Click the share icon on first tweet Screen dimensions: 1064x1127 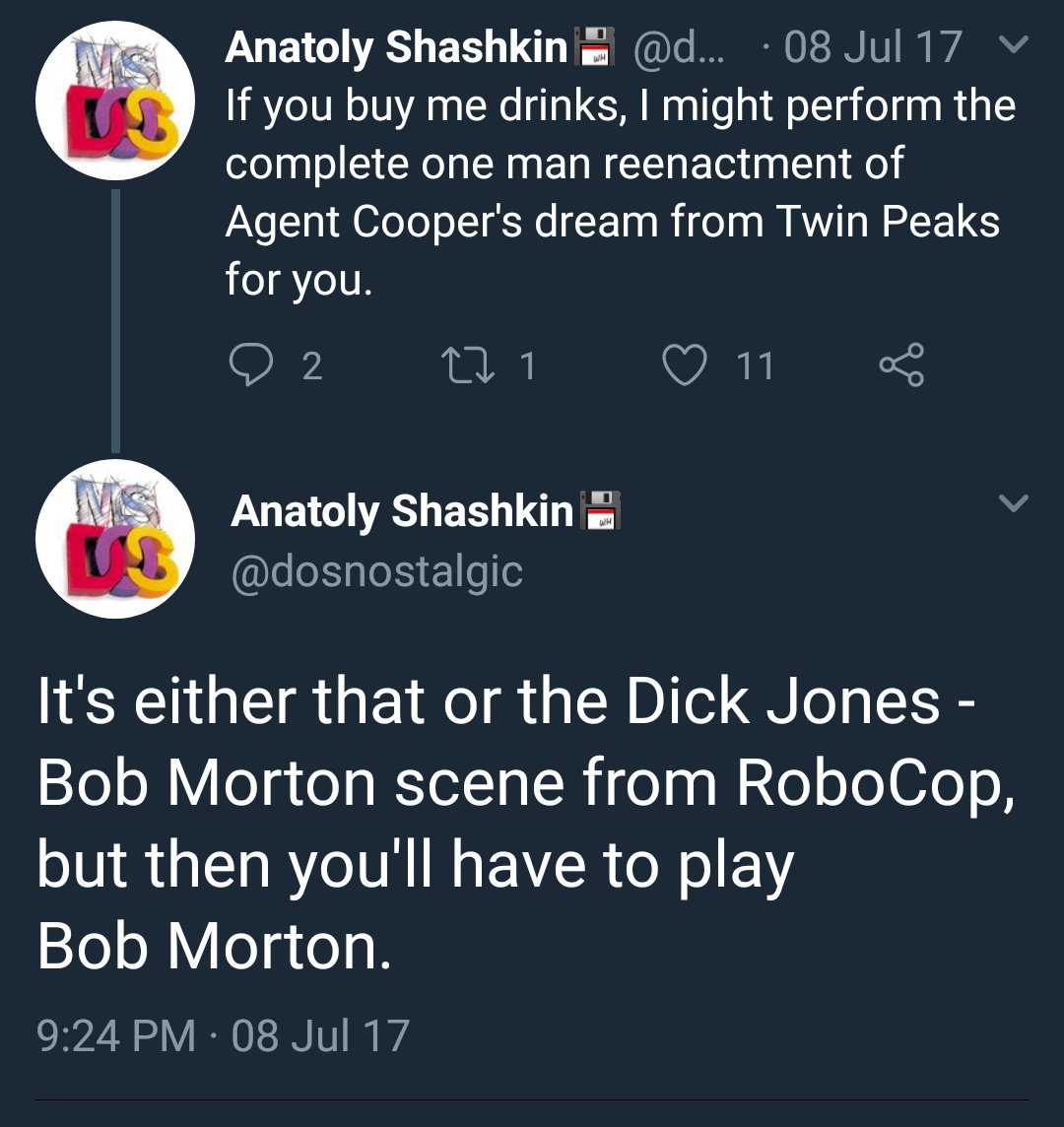pyautogui.click(x=901, y=365)
